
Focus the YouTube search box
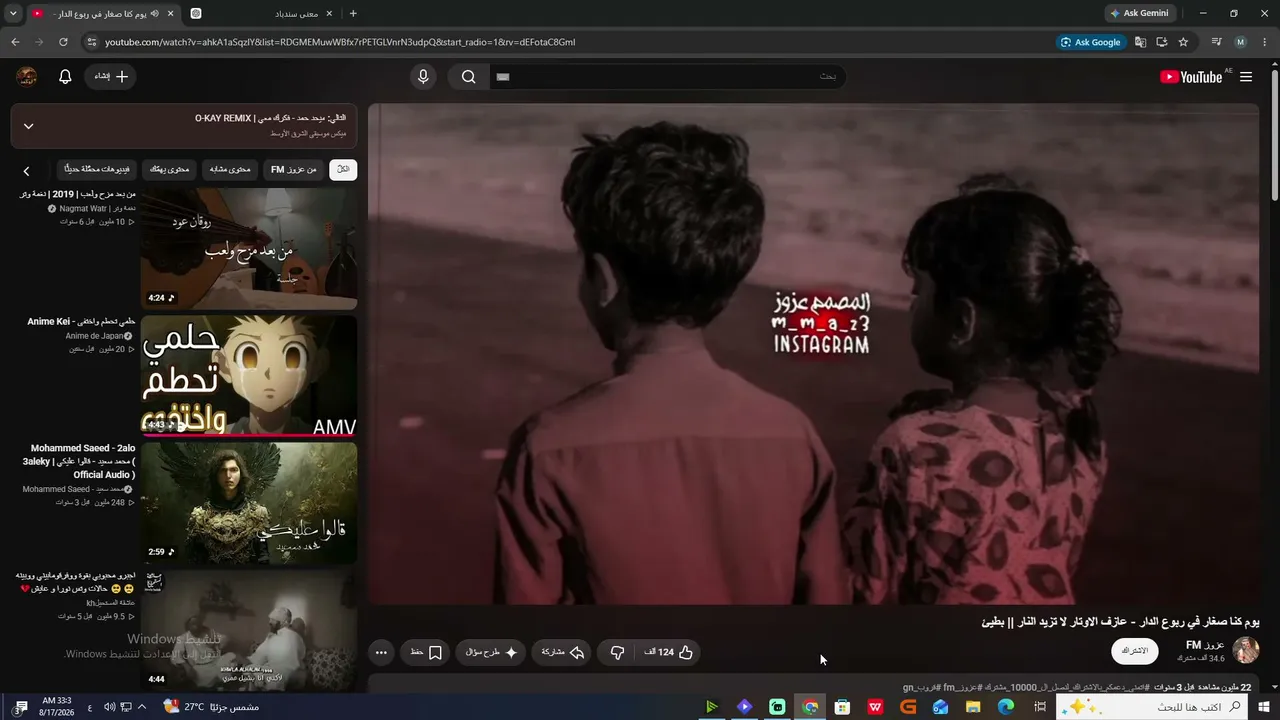click(667, 77)
